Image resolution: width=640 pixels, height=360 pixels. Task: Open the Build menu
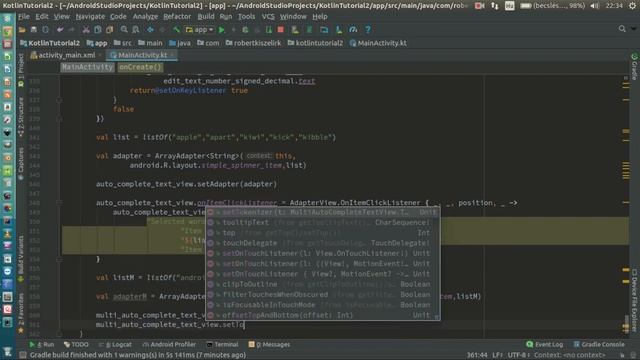[206, 16]
